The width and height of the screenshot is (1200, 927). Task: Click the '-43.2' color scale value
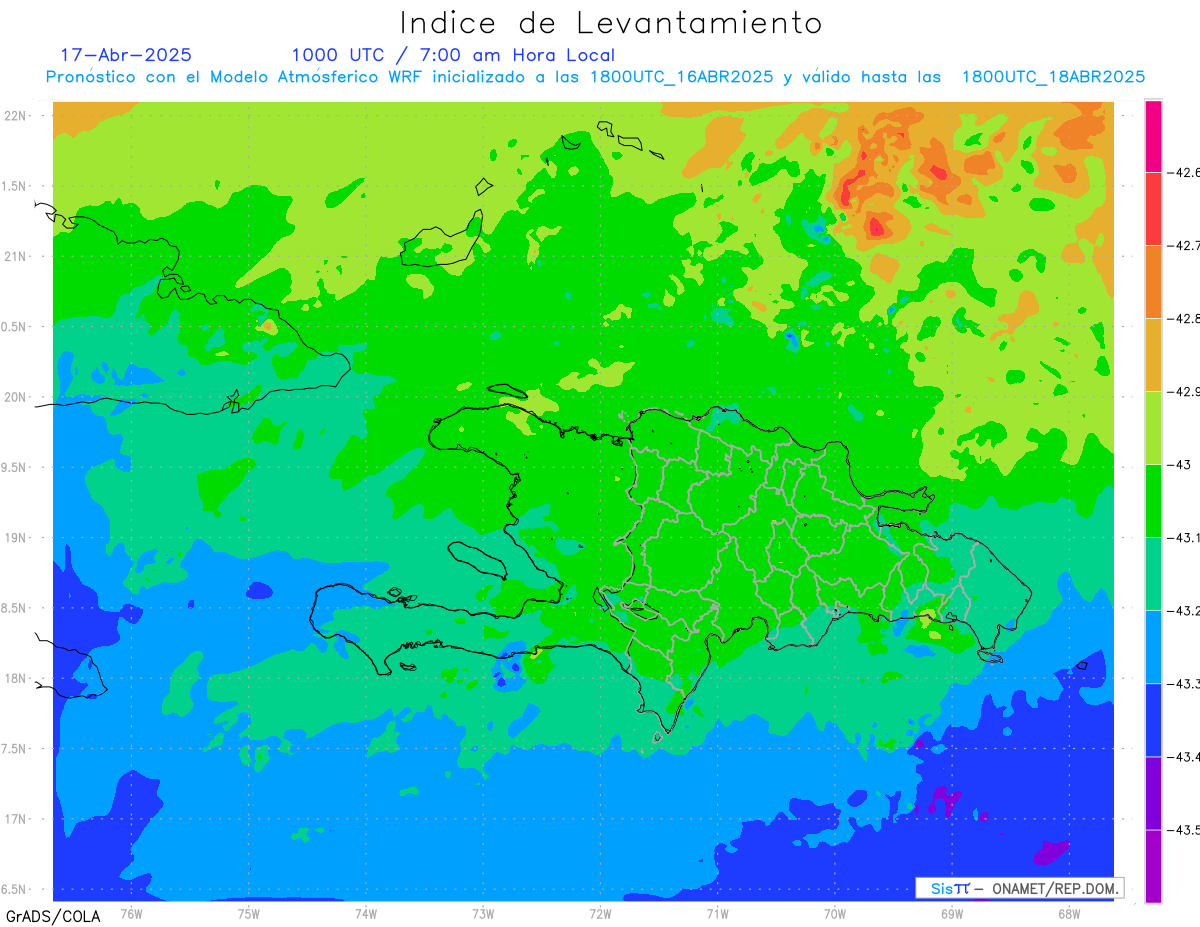pyautogui.click(x=1184, y=611)
